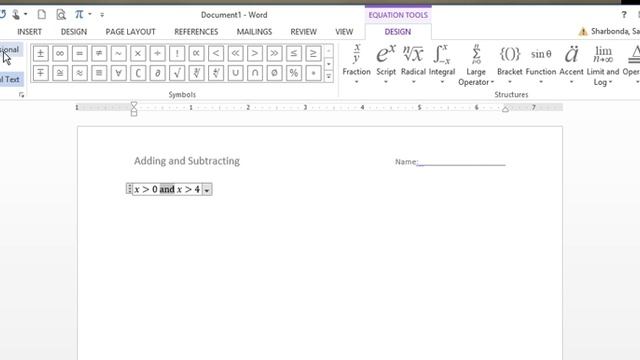Insert the complement symbol

pyautogui.click(x=138, y=73)
